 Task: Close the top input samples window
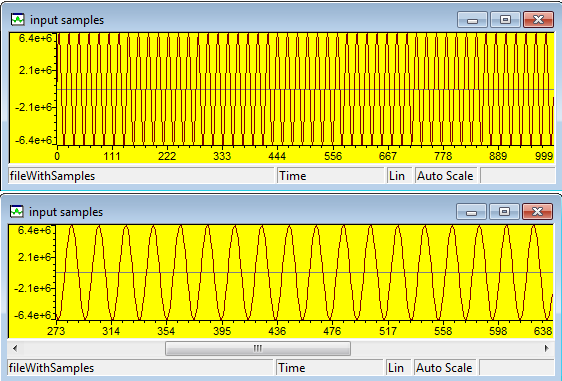[538, 19]
